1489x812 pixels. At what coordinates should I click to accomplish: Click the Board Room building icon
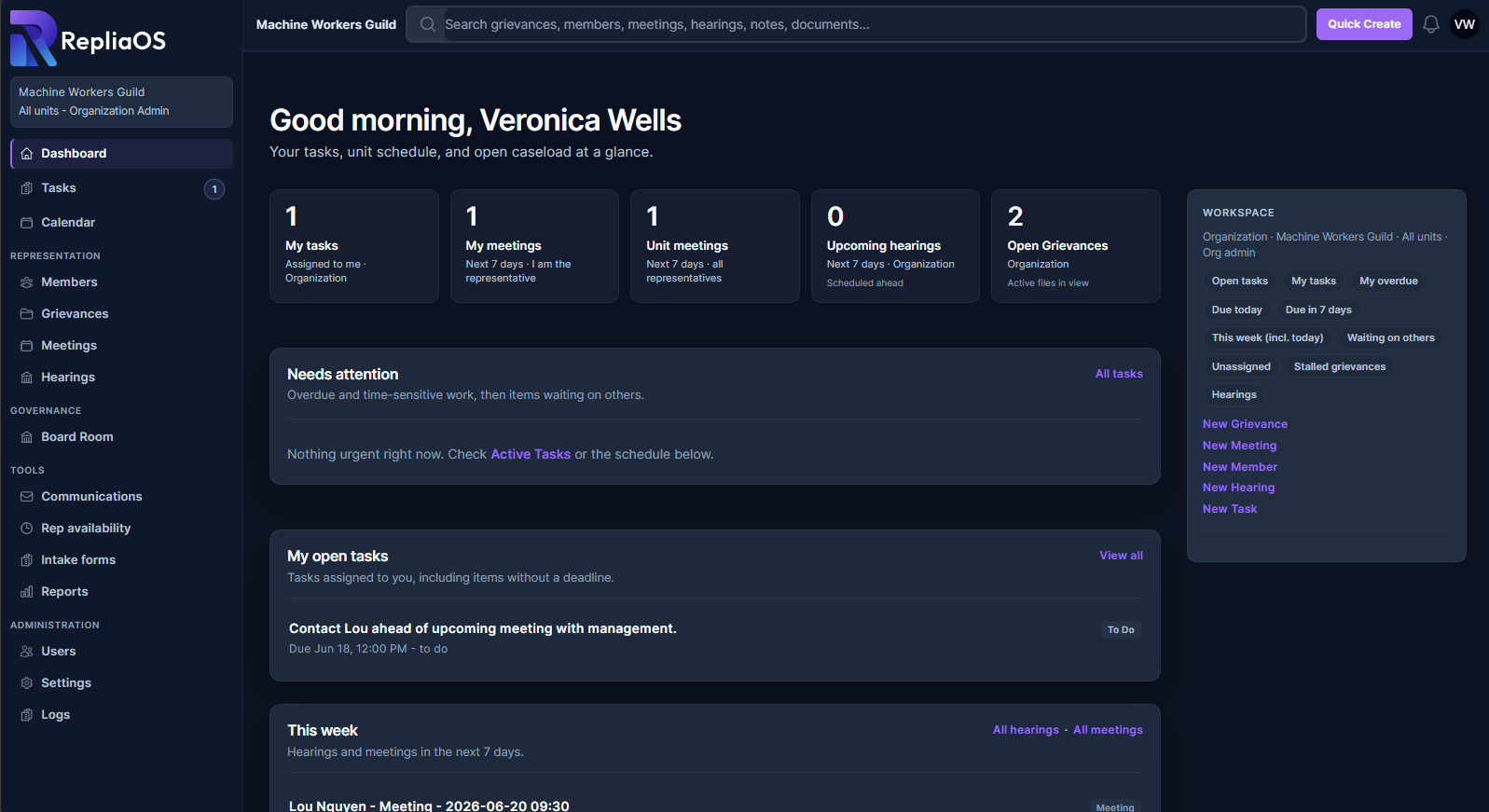[x=27, y=437]
